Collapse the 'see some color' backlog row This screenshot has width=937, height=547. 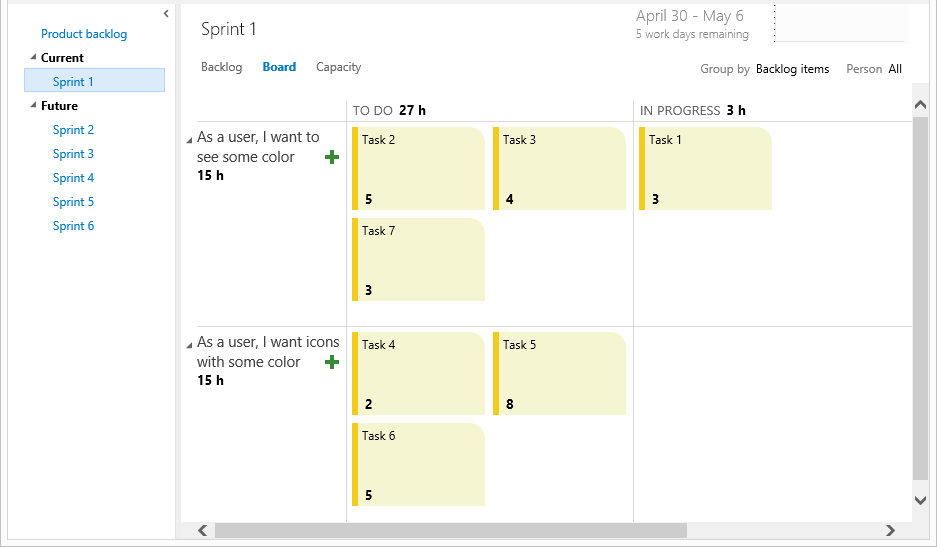189,140
